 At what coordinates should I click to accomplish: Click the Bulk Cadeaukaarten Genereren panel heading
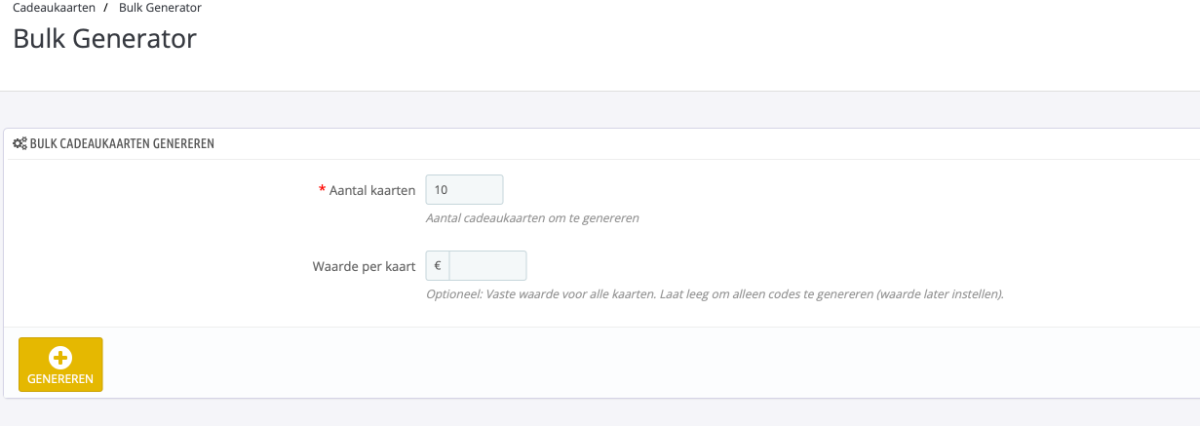[122, 144]
